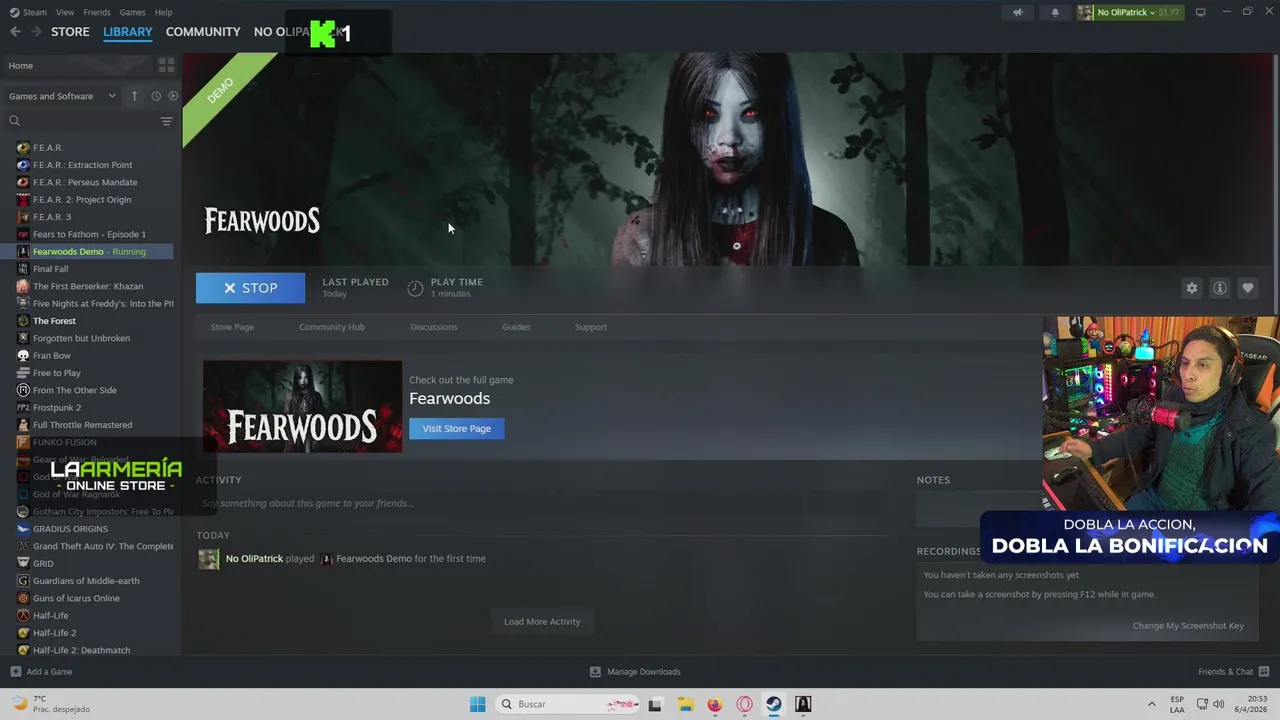The height and width of the screenshot is (720, 1280).
Task: Show hidden system tray icons
Action: coord(1151,704)
